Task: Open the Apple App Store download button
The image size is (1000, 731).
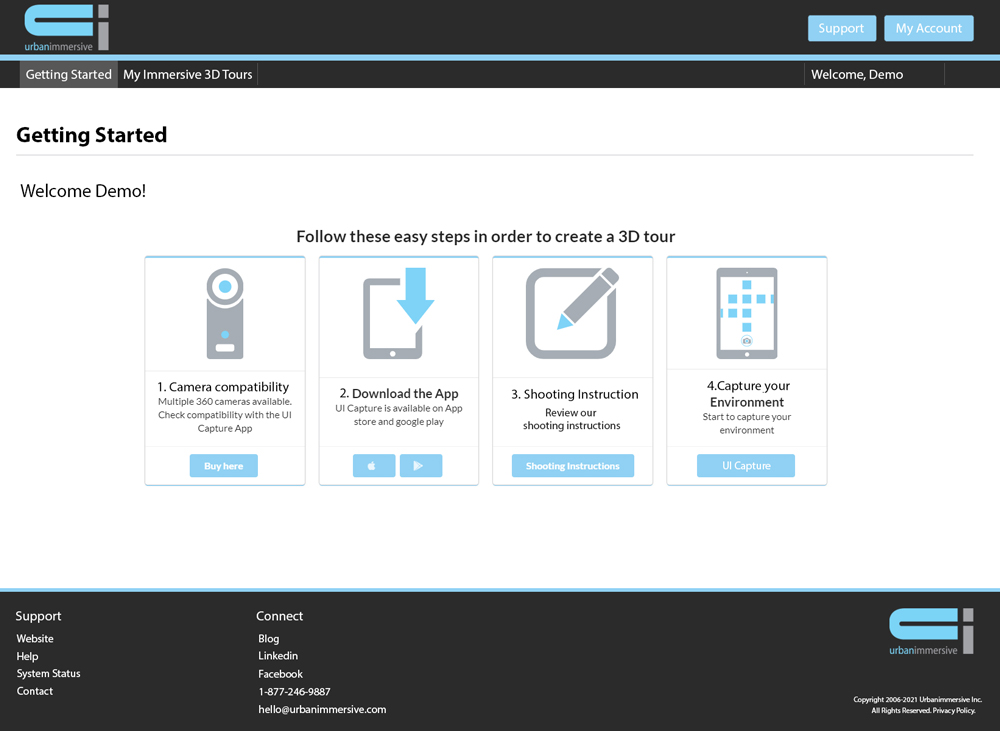Action: tap(374, 466)
